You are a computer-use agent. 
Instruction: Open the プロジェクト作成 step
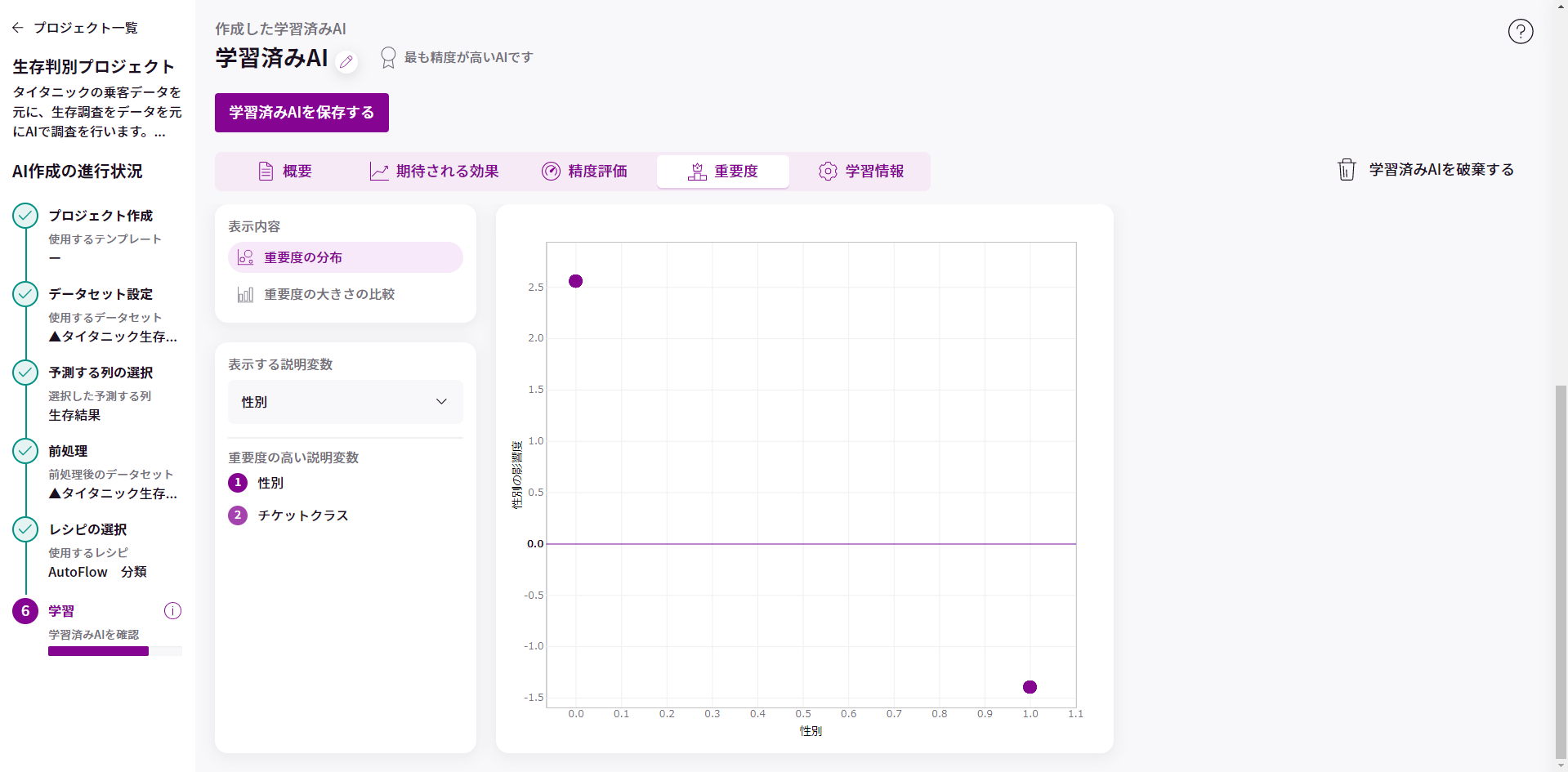(x=101, y=216)
